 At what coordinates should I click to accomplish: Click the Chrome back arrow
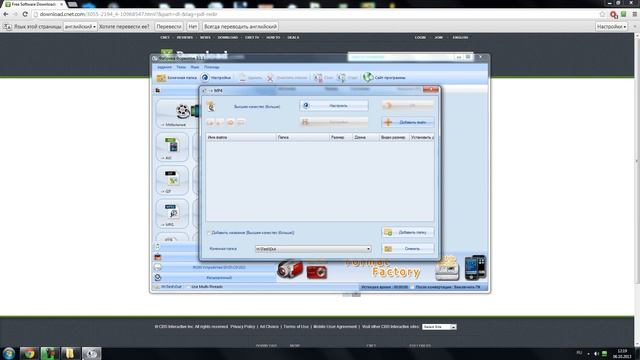coord(6,14)
